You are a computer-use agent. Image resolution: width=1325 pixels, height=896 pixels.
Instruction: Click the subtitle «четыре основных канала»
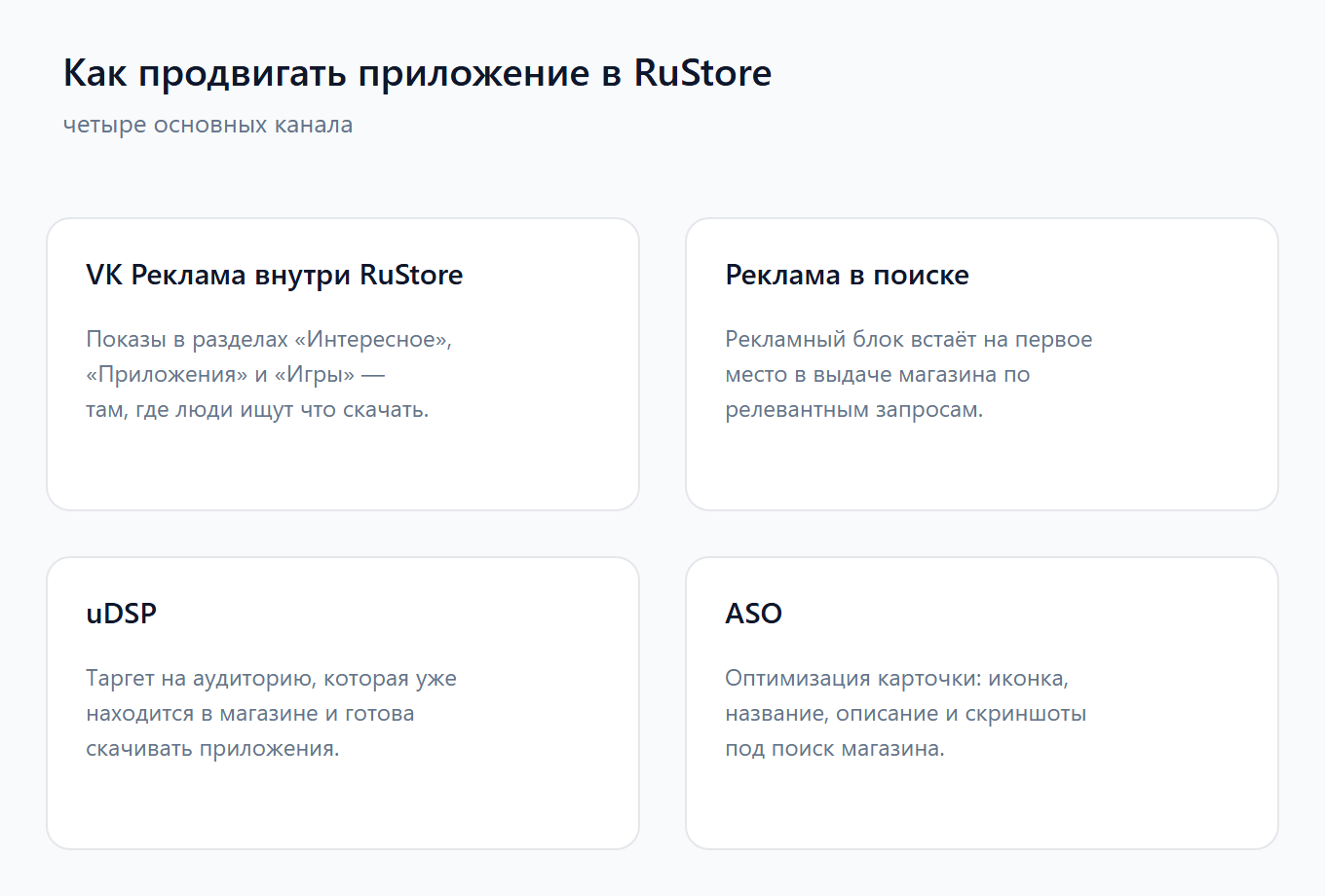point(208,125)
